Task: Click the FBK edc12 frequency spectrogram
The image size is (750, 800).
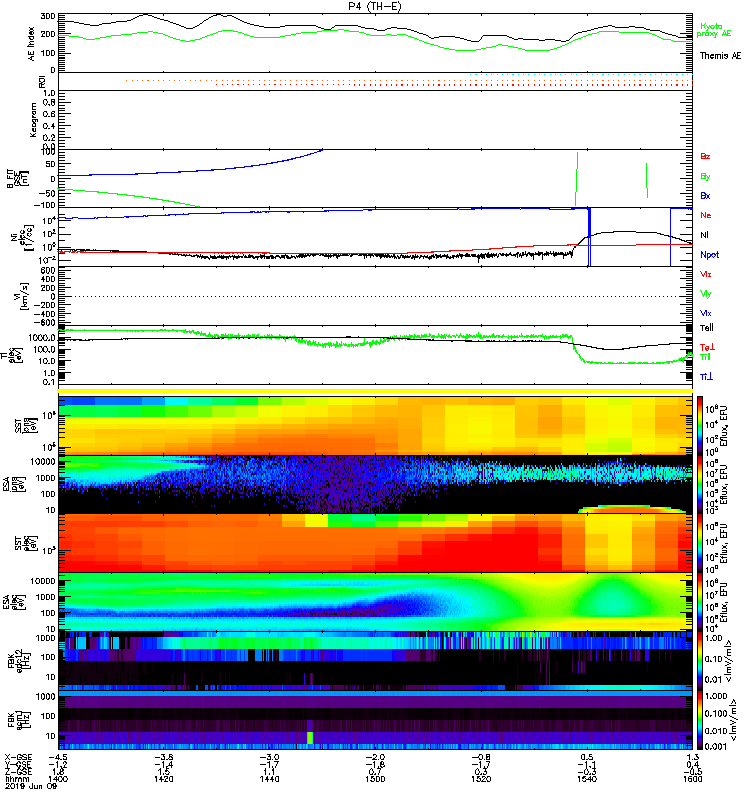Action: (376, 661)
